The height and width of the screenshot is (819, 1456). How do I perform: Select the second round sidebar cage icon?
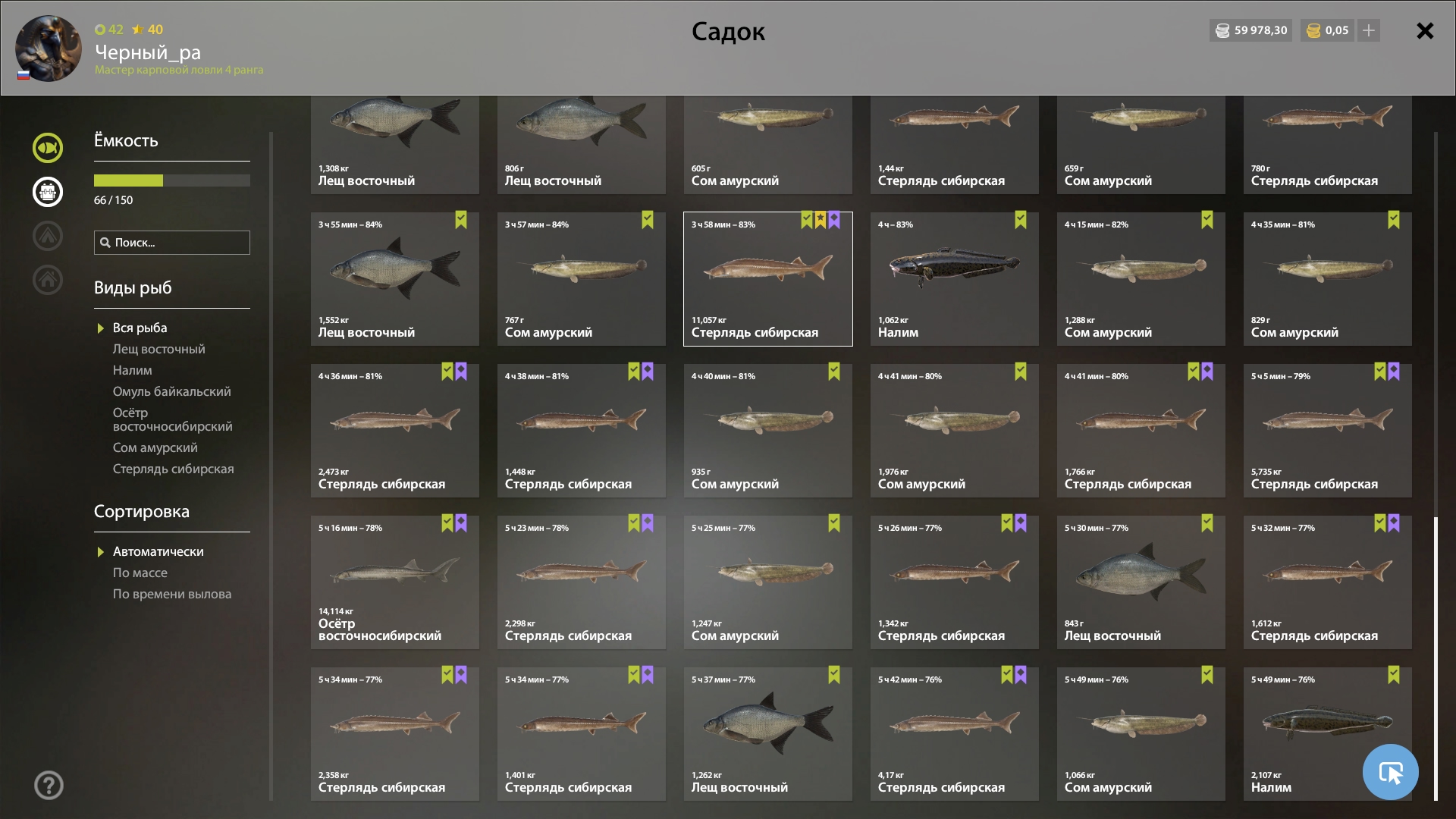coord(47,192)
